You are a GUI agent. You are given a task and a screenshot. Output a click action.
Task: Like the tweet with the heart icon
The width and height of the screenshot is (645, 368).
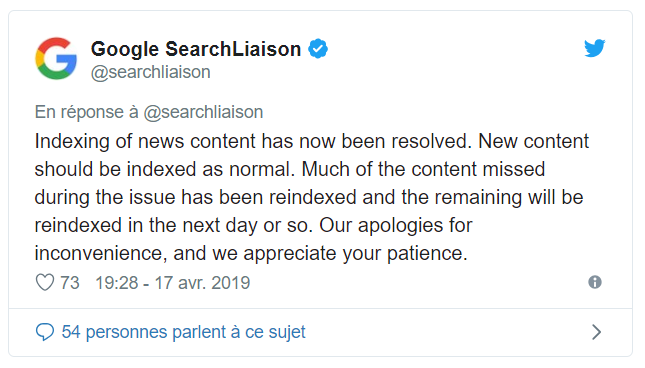[x=45, y=282]
